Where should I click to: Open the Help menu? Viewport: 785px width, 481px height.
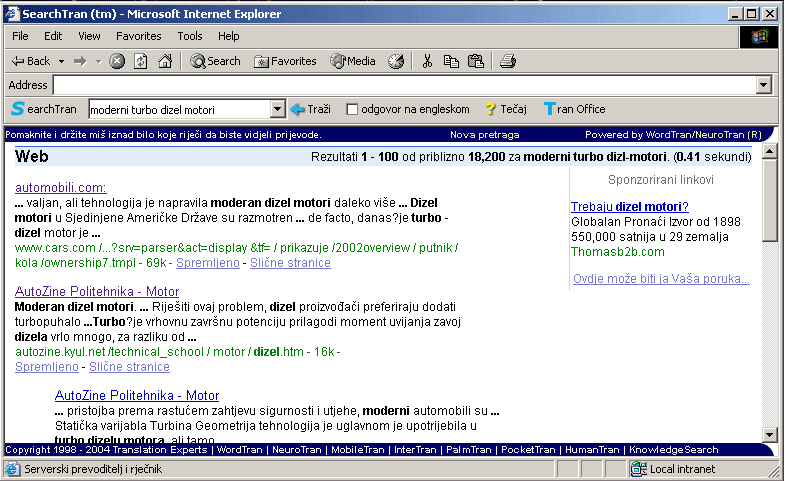pos(228,36)
